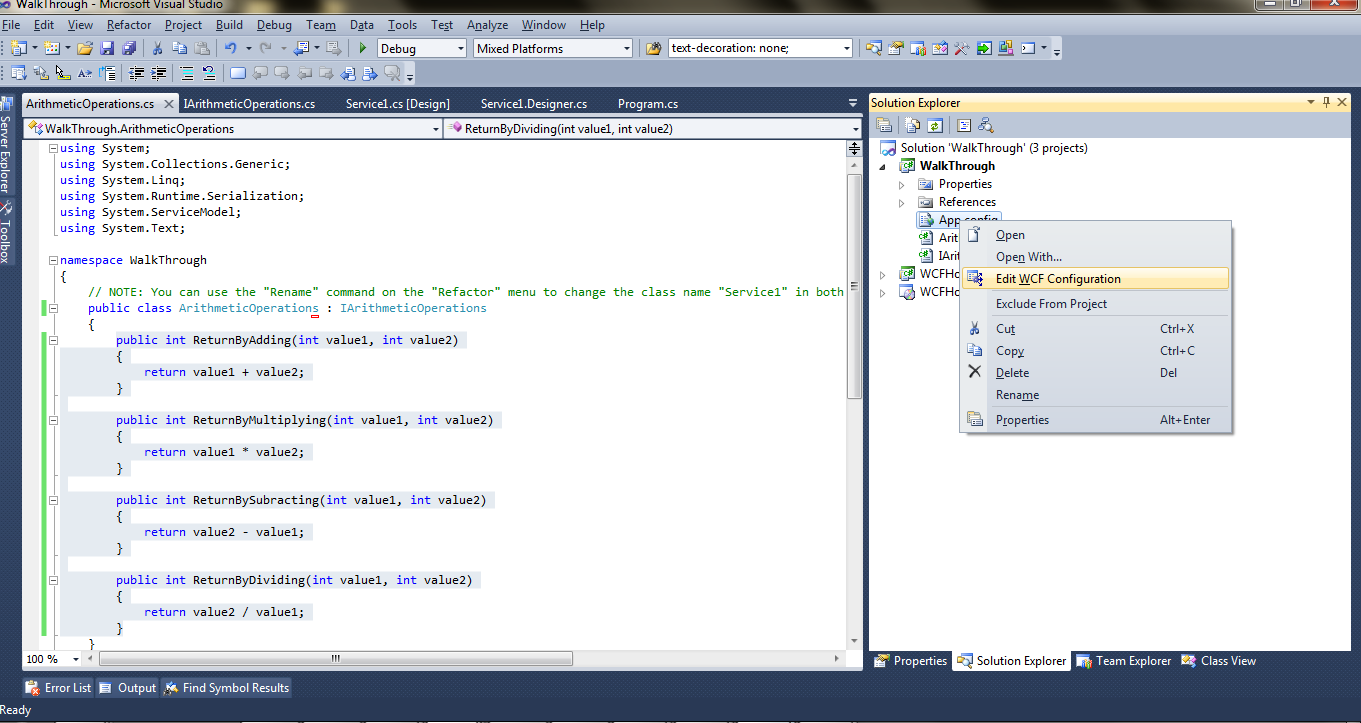Click the Open File folder icon
The height and width of the screenshot is (723, 1361).
[x=85, y=48]
